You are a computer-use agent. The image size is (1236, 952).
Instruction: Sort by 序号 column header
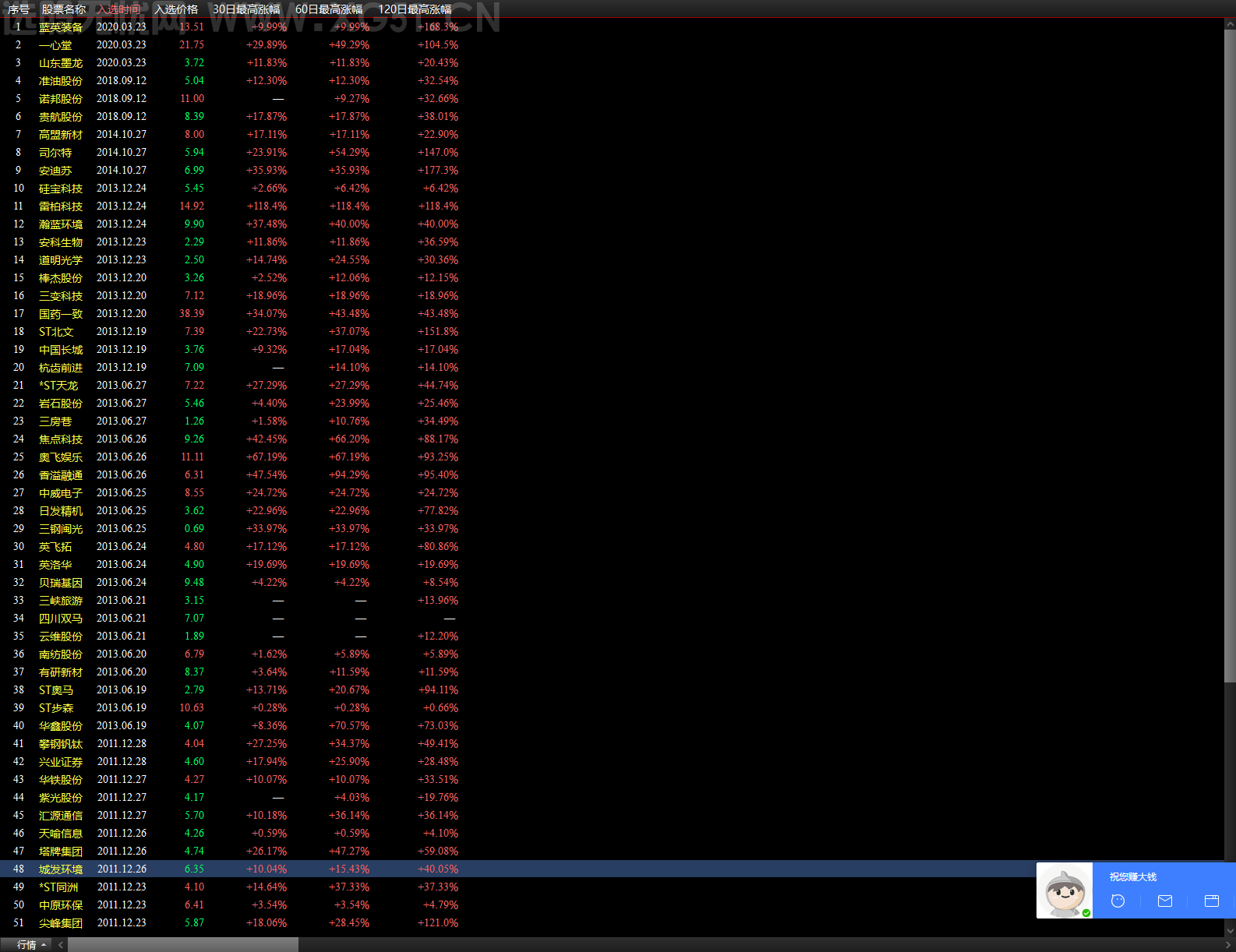point(19,9)
